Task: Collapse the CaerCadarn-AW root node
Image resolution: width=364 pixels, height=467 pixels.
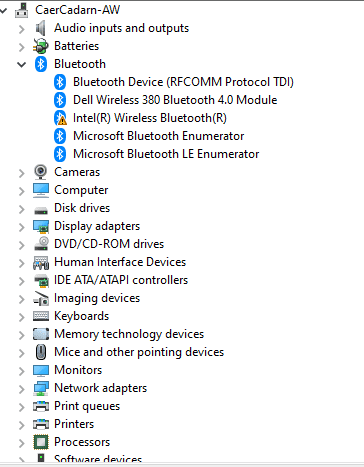Action: click(3, 10)
